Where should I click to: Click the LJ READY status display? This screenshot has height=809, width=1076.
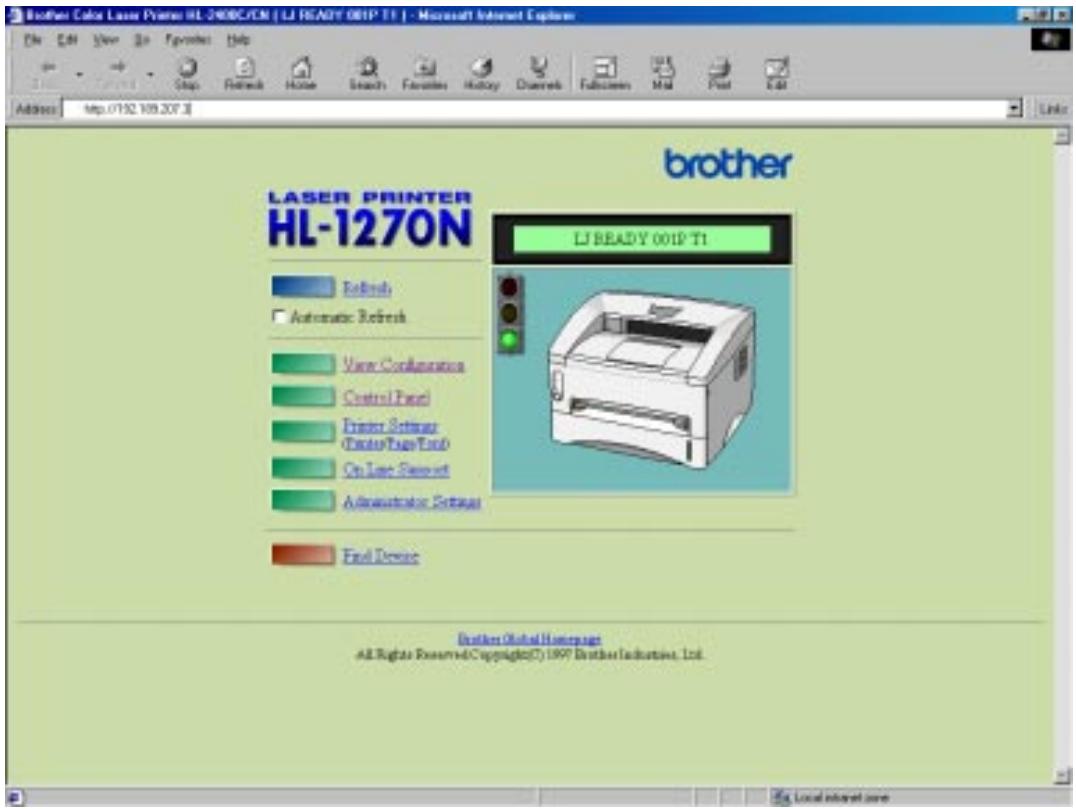click(642, 239)
